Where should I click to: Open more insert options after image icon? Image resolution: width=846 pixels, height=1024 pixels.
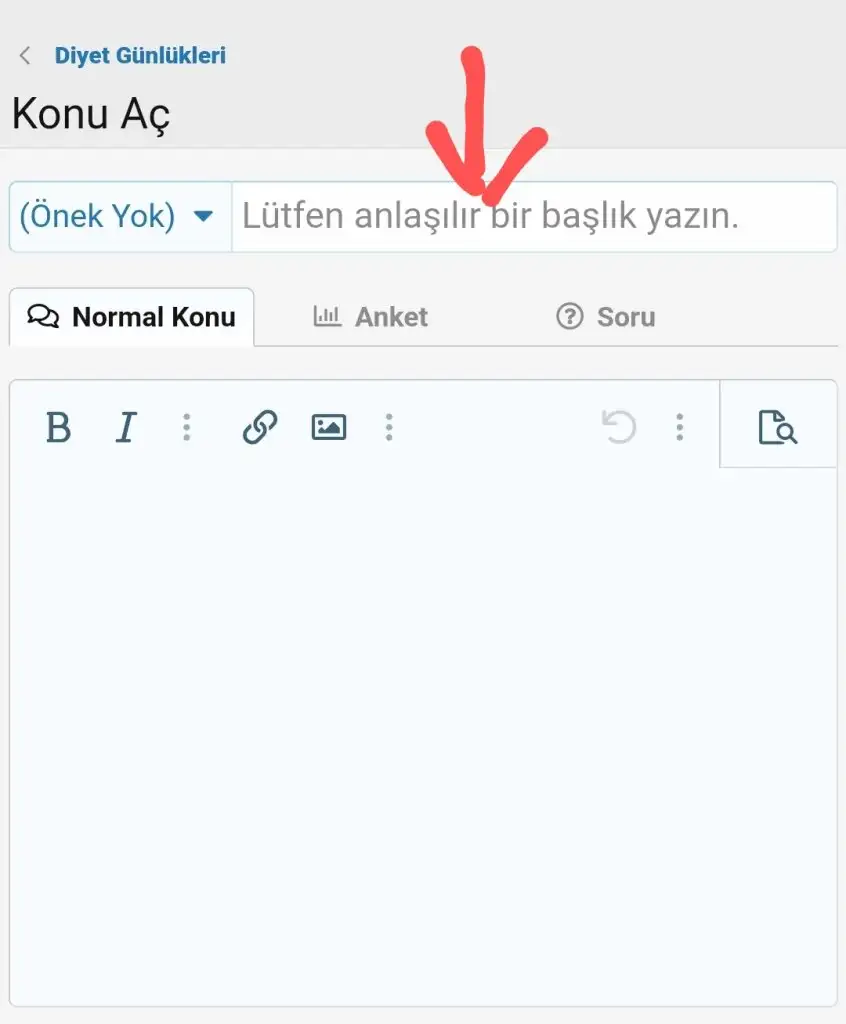click(389, 428)
